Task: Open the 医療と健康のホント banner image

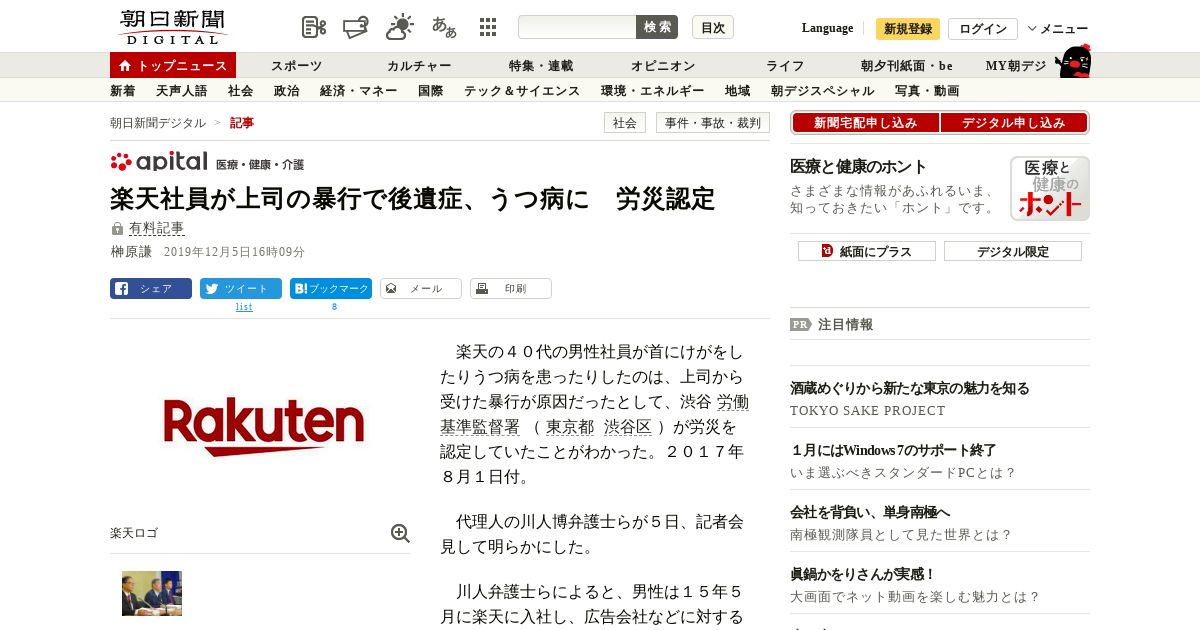Action: (x=1050, y=188)
